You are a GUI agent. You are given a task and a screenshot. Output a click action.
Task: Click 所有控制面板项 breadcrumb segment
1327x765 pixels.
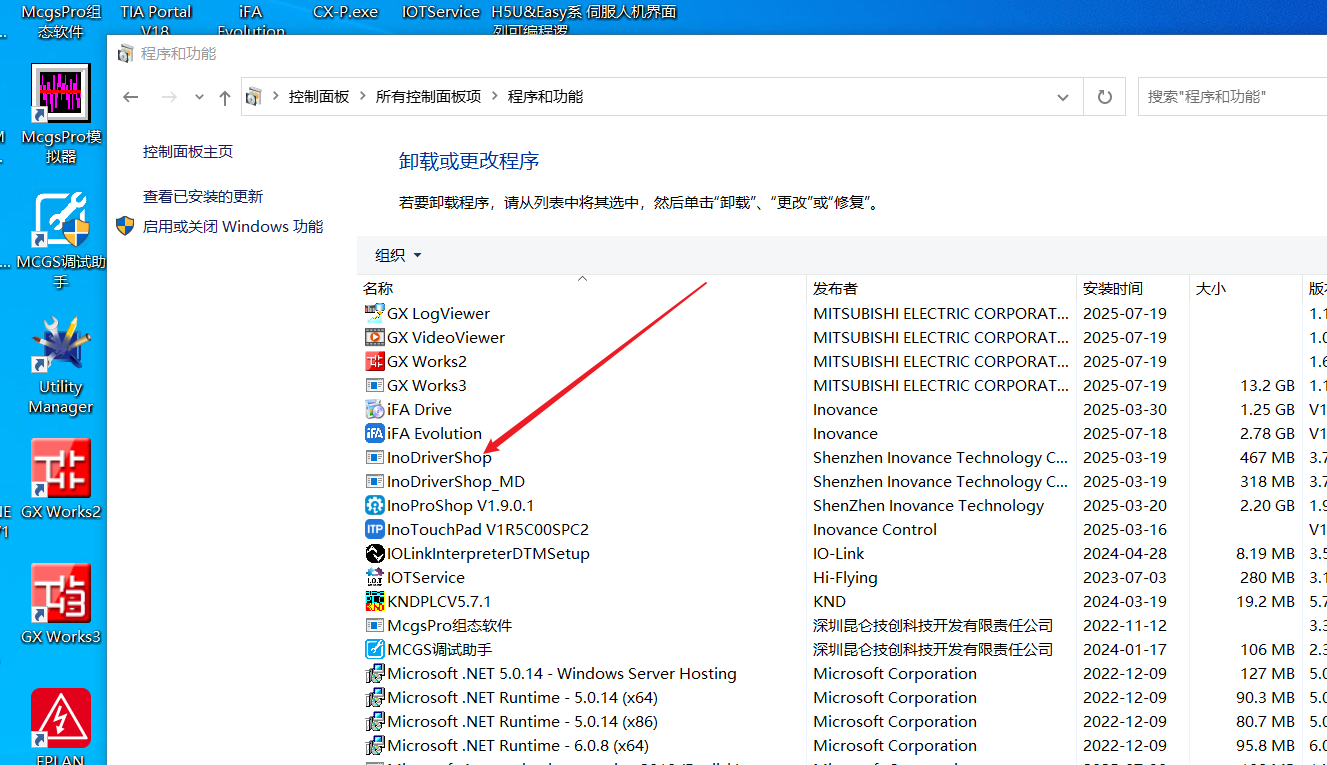point(428,97)
